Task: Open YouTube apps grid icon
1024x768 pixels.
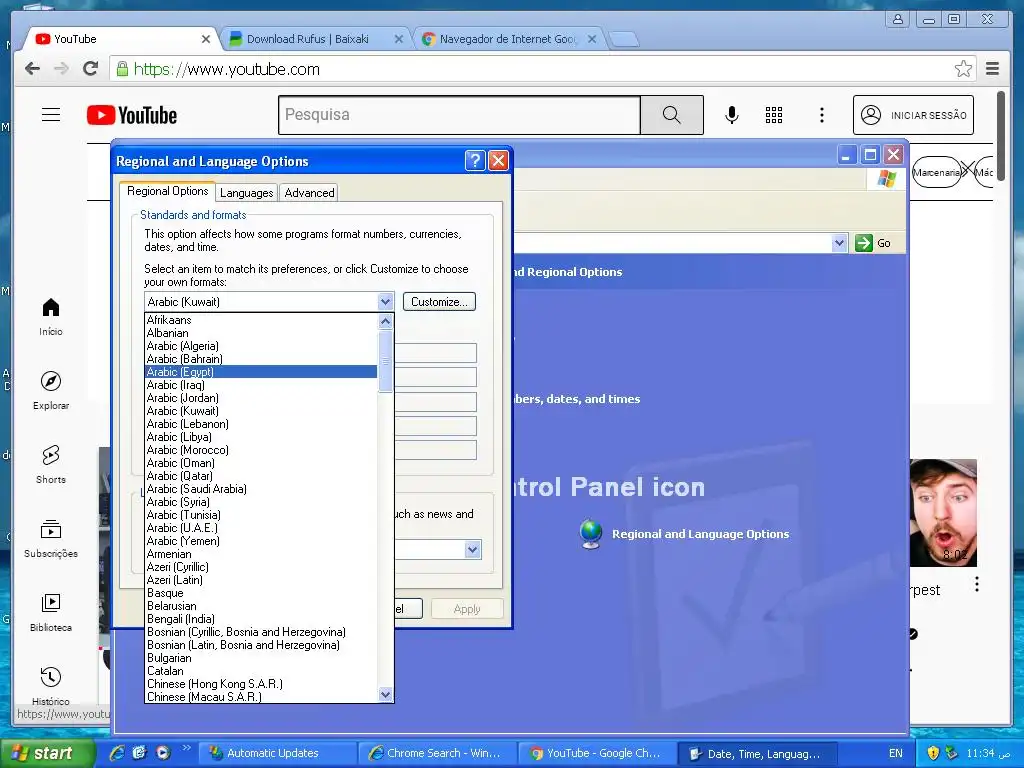Action: pos(774,115)
